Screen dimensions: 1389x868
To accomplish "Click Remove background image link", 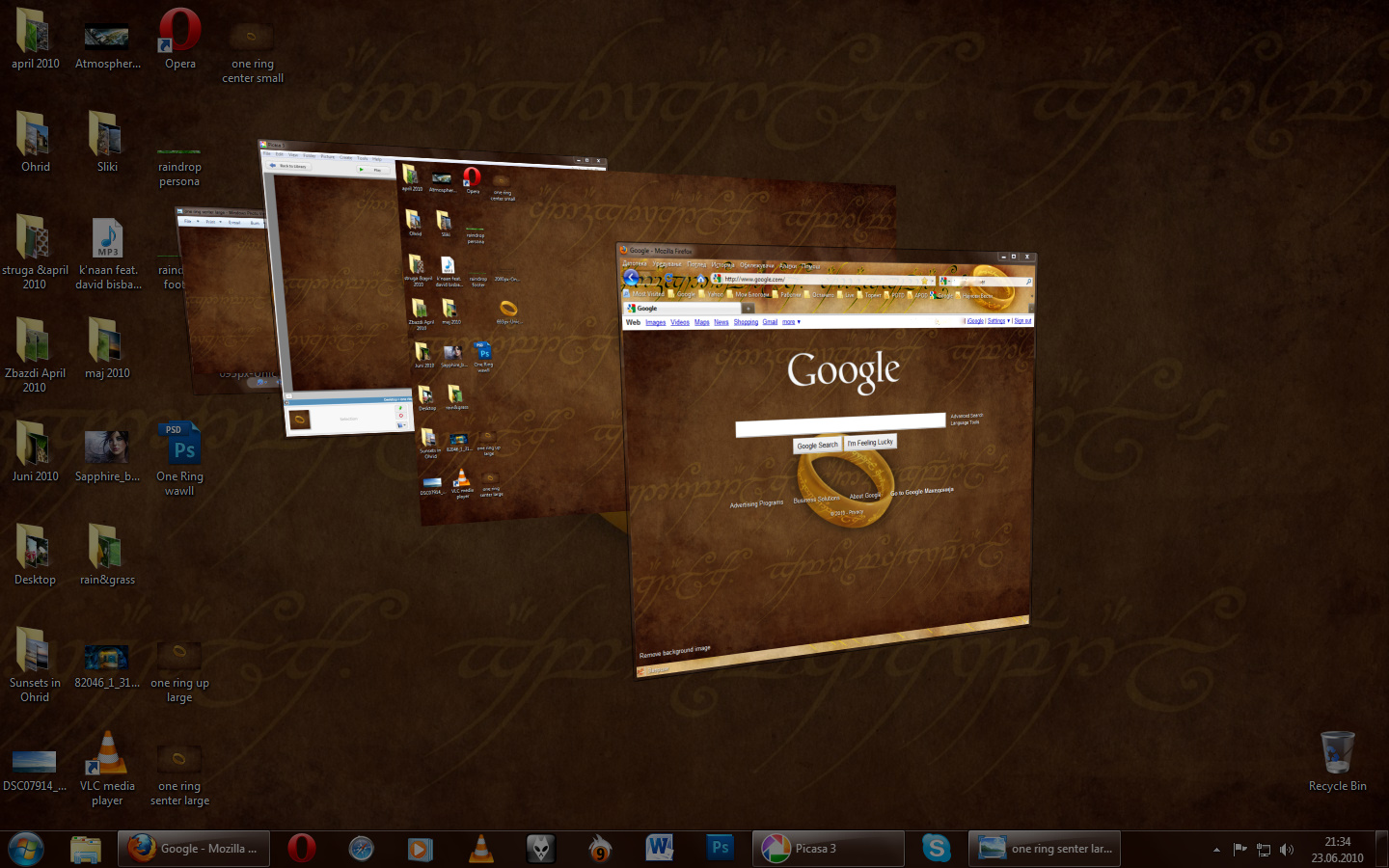I will tap(674, 652).
